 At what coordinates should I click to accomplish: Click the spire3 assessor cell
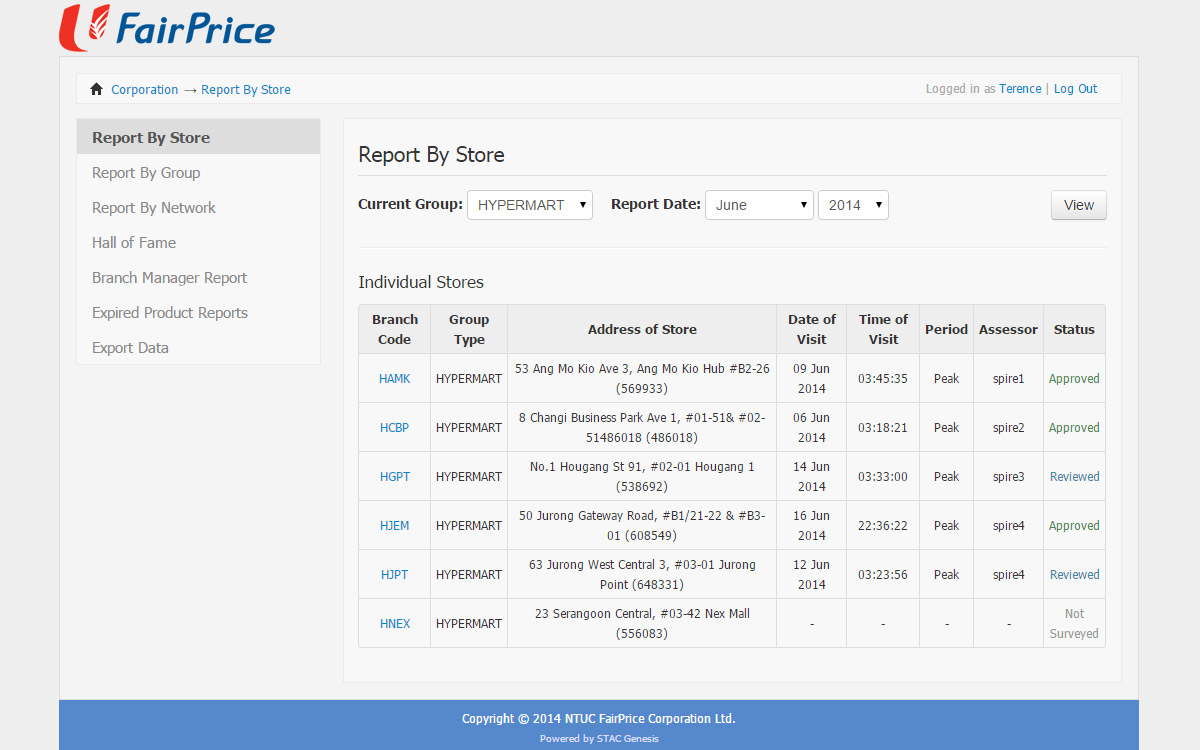1008,476
